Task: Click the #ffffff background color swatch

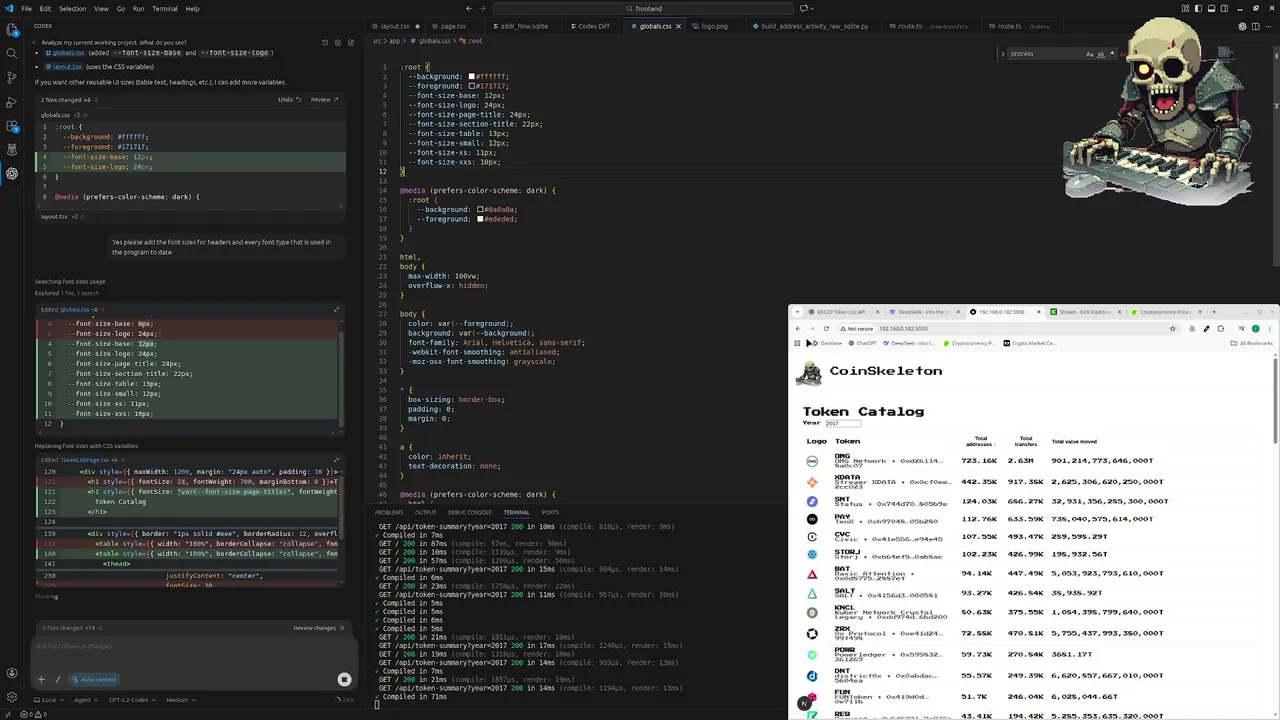Action: tap(471, 77)
